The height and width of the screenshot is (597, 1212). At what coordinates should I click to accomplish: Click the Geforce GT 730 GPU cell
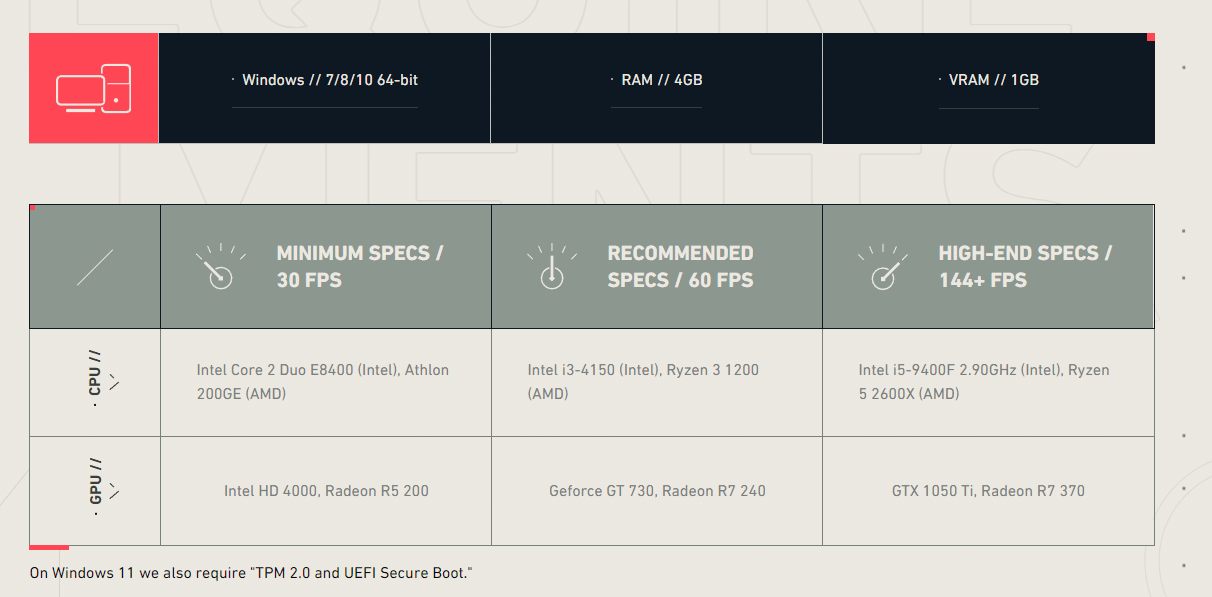(x=657, y=491)
